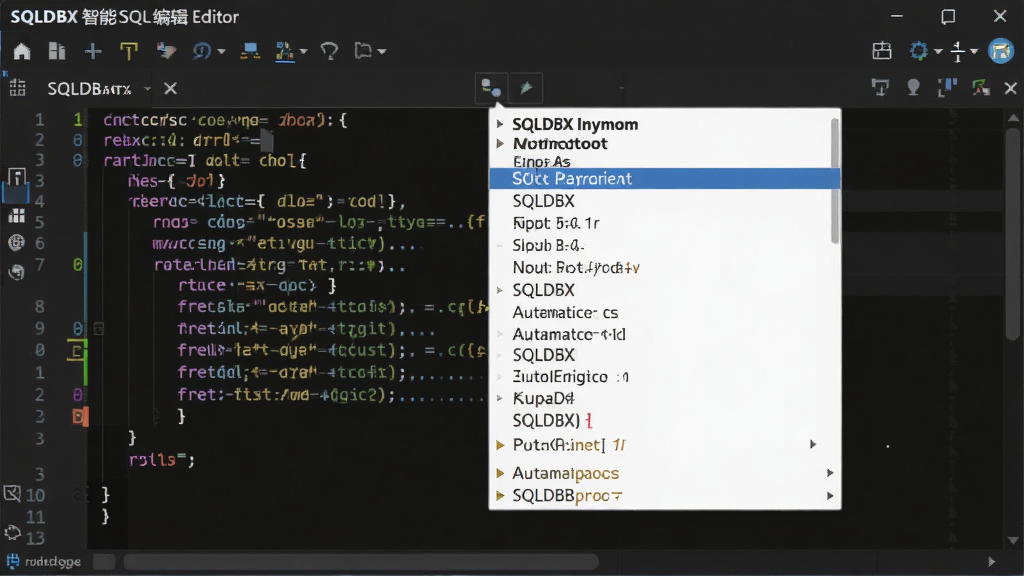Go to the Home icon in the toolbar
This screenshot has width=1024, height=576.
pos(22,51)
